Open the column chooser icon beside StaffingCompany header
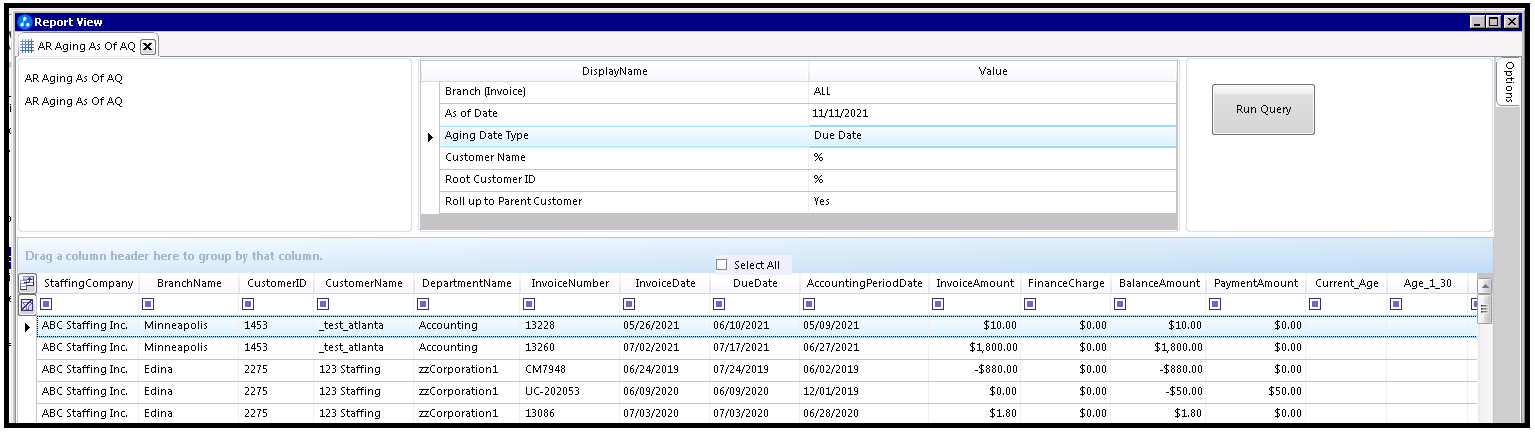The image size is (1535, 432). click(x=27, y=283)
